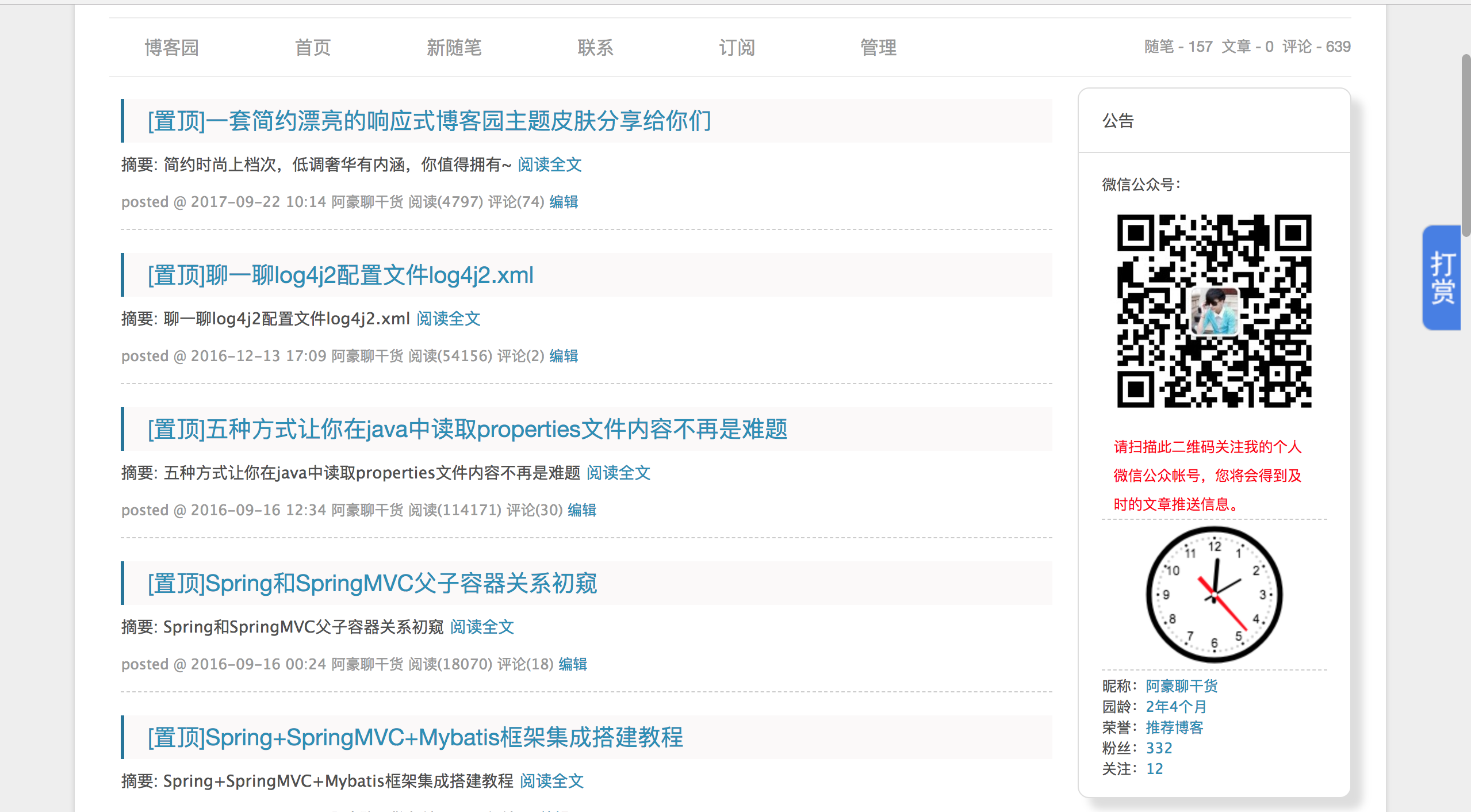Viewport: 1471px width, 812px height.
Task: Click the 评论 - 639 stats text
Action: coord(1316,47)
